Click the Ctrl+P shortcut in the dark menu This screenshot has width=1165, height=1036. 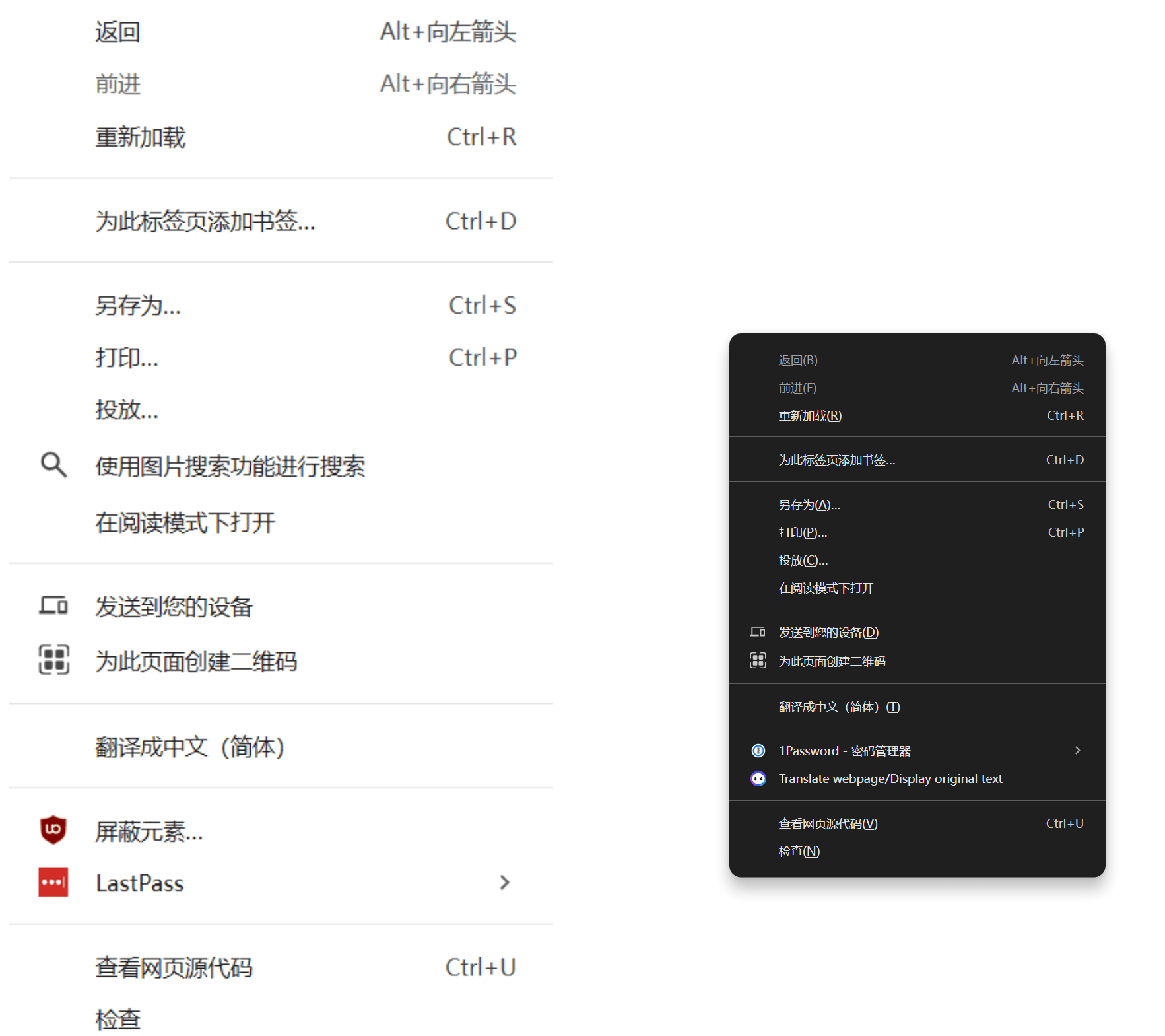click(x=1066, y=532)
